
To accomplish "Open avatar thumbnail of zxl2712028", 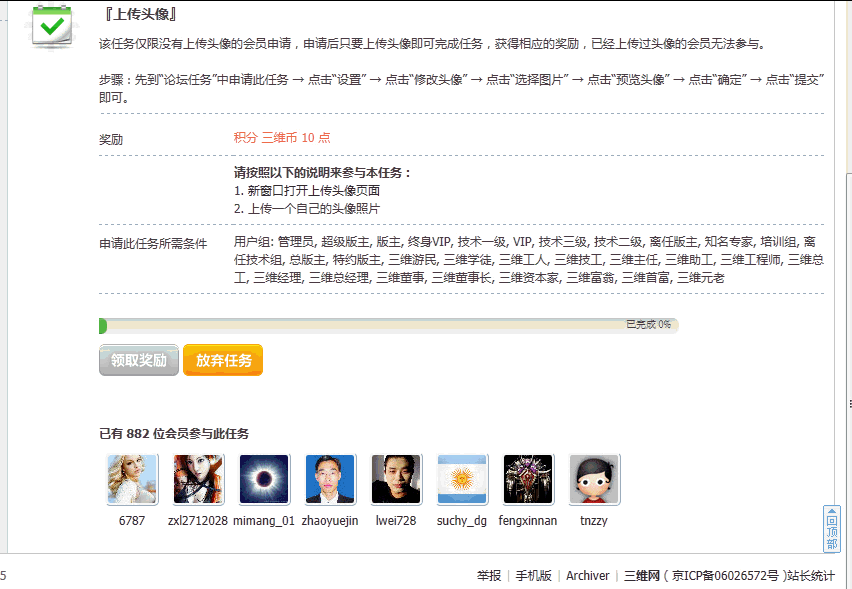I will click(198, 479).
